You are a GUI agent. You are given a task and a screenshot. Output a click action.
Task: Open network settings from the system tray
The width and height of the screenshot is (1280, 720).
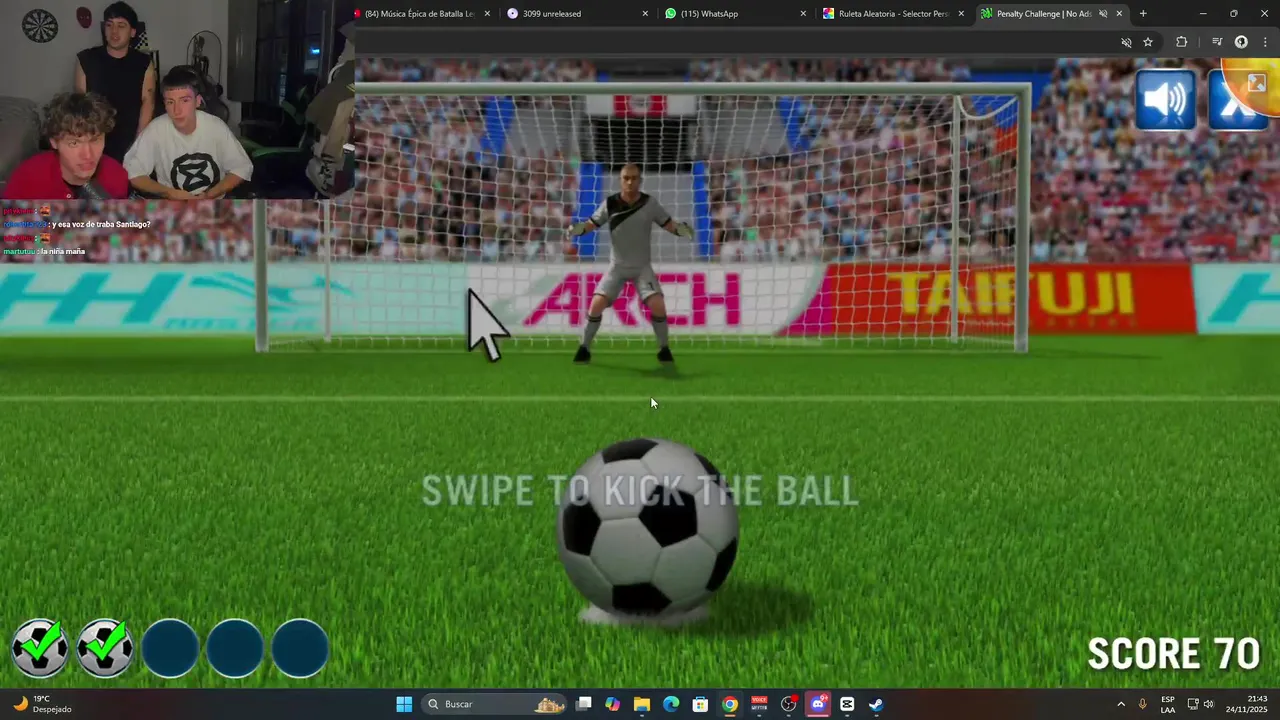[x=1193, y=704]
